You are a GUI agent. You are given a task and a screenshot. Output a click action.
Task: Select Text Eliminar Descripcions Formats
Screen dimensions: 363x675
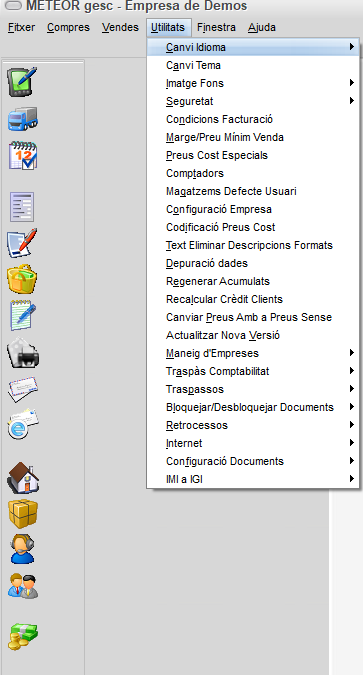pyautogui.click(x=253, y=245)
